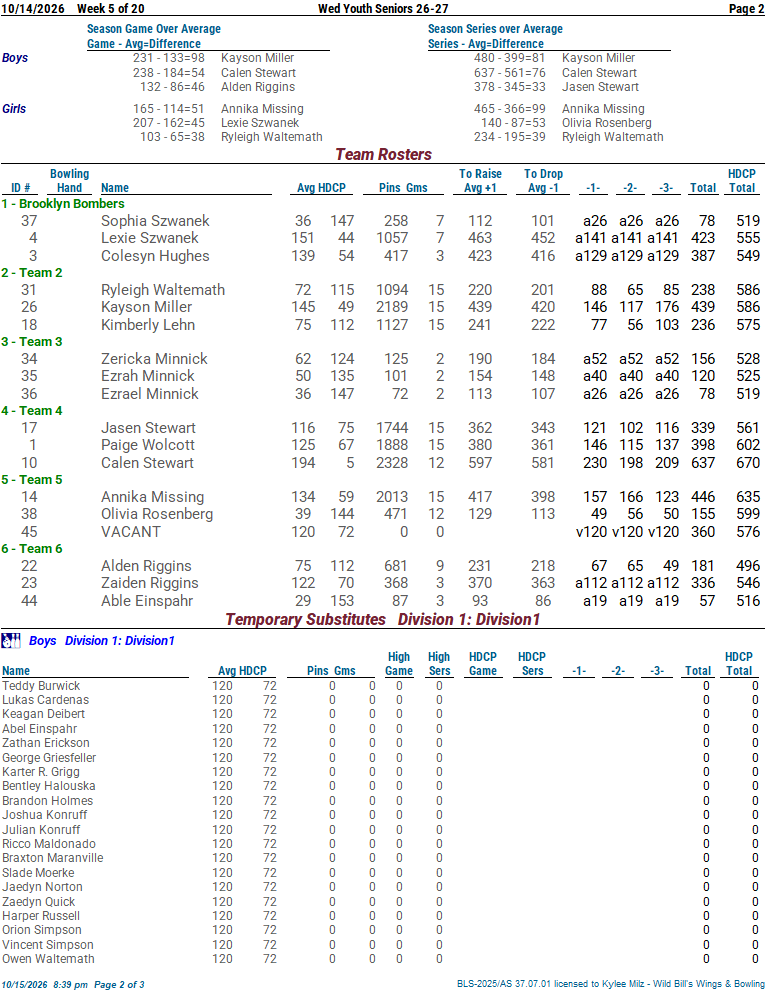Screen dimensions: 768x991
Task: Click Ezrah Minnick in the roster
Action: click(148, 375)
